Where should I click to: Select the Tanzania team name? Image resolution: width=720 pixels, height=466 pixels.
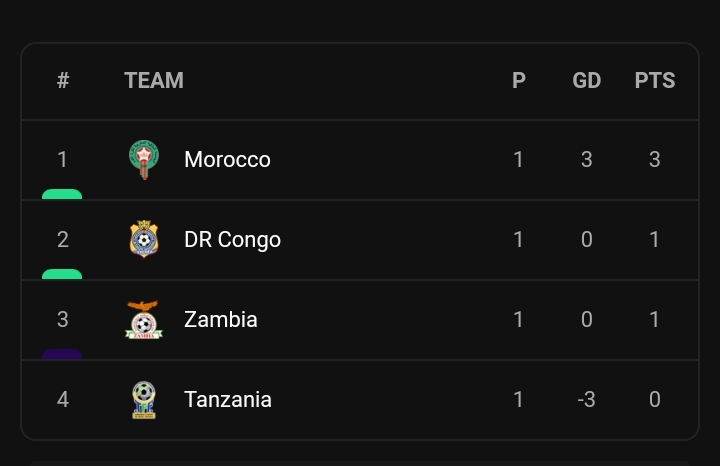(x=228, y=400)
